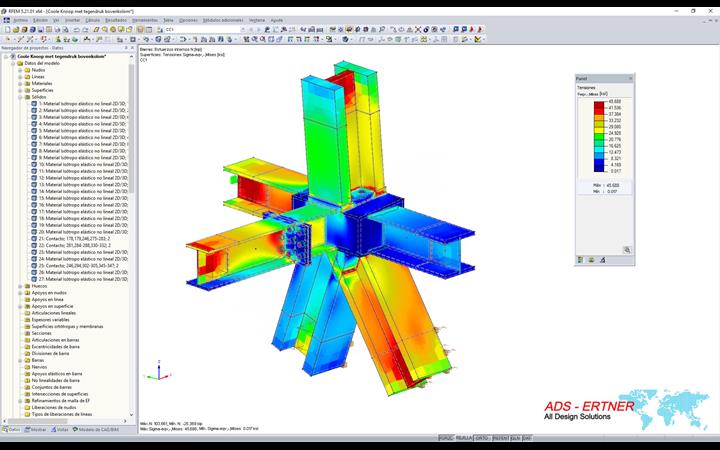Select Nervios folder in navigator
This screenshot has height=450, width=720.
36,367
